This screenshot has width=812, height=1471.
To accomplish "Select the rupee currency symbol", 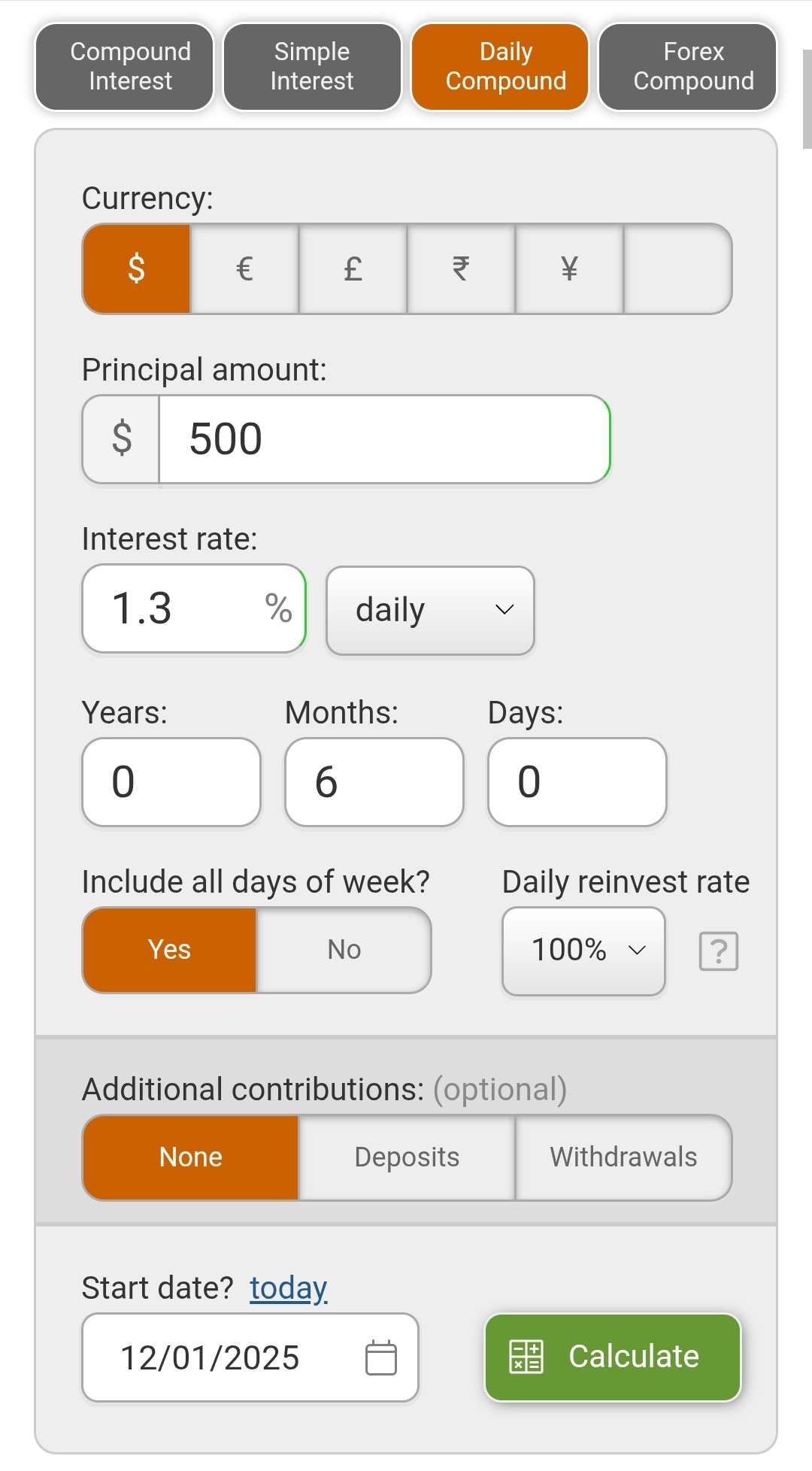I will (x=461, y=268).
